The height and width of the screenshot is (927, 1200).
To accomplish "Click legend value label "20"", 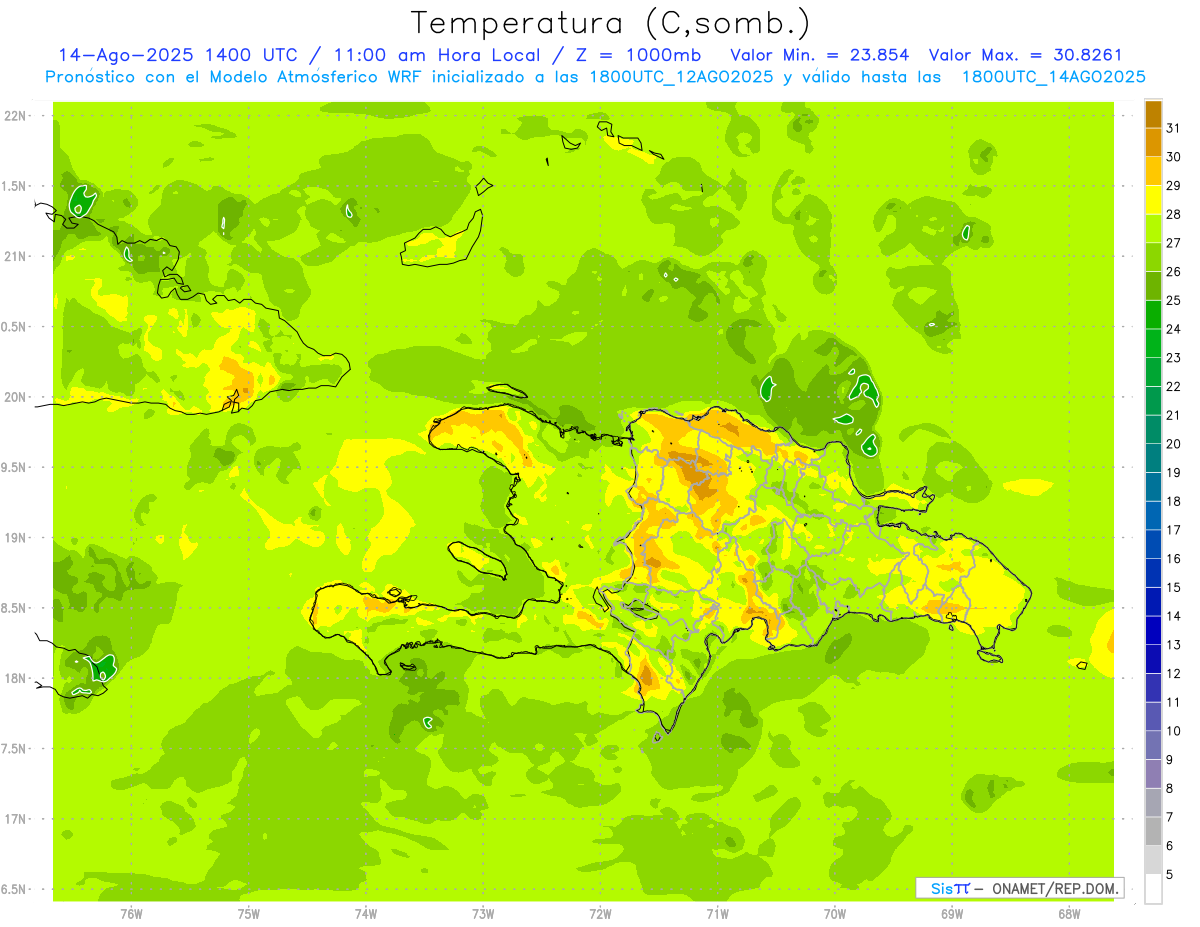I will (x=1174, y=444).
